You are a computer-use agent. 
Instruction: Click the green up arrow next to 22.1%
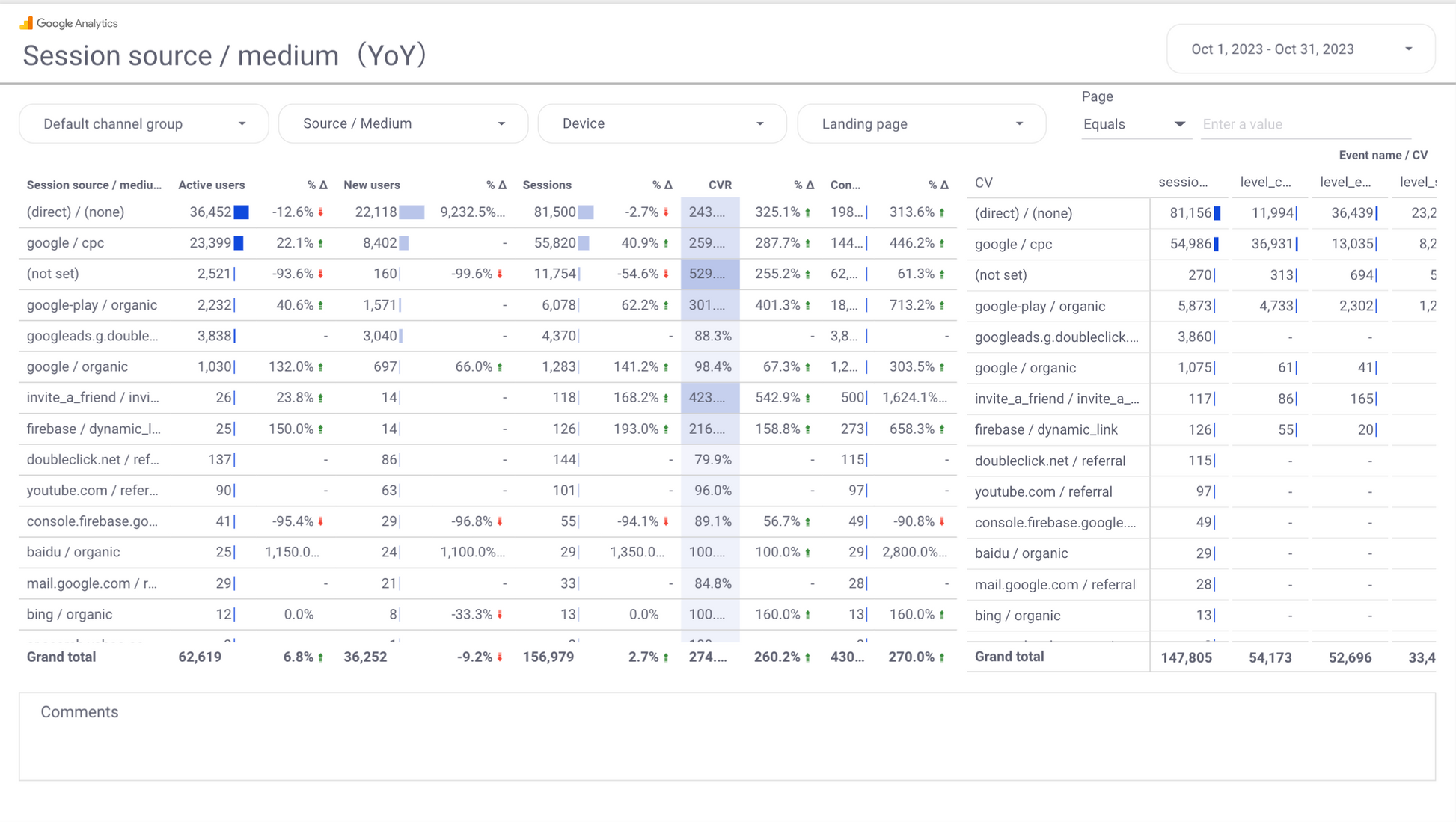click(x=321, y=244)
